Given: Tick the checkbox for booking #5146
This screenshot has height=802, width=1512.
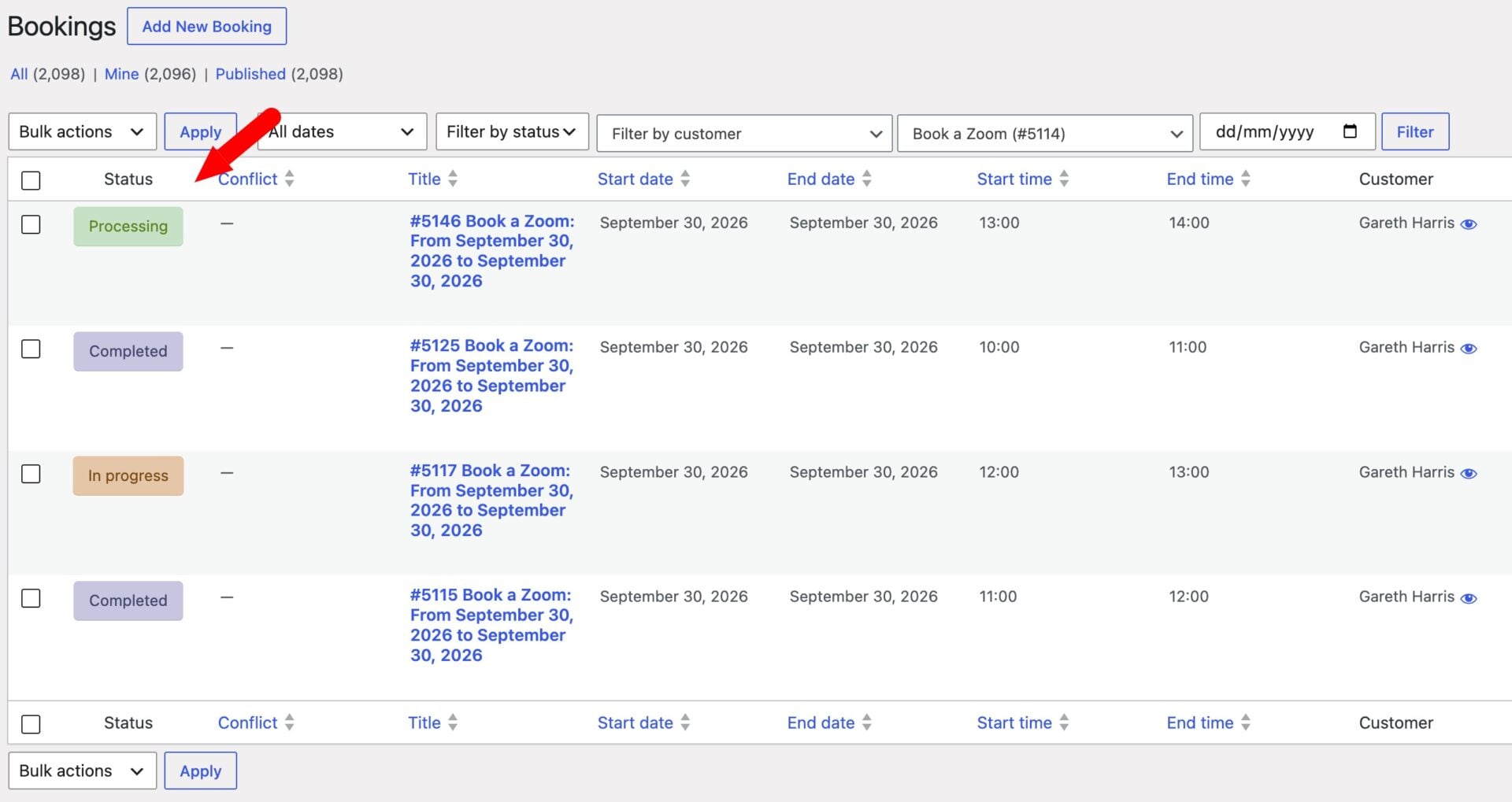Looking at the screenshot, I should pyautogui.click(x=31, y=224).
